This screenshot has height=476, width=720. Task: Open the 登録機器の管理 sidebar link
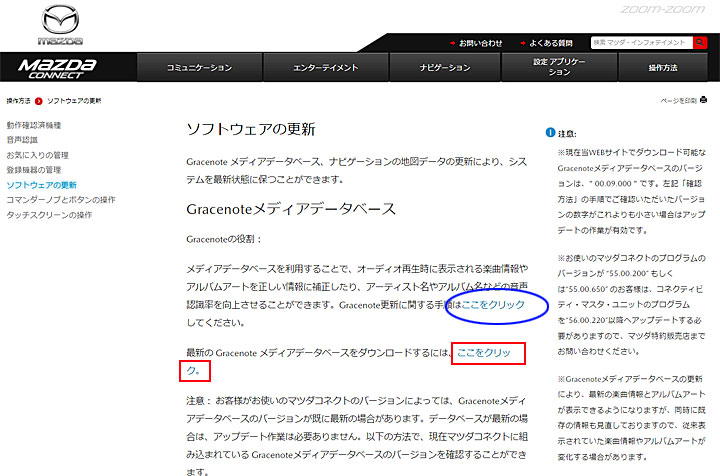tap(34, 170)
